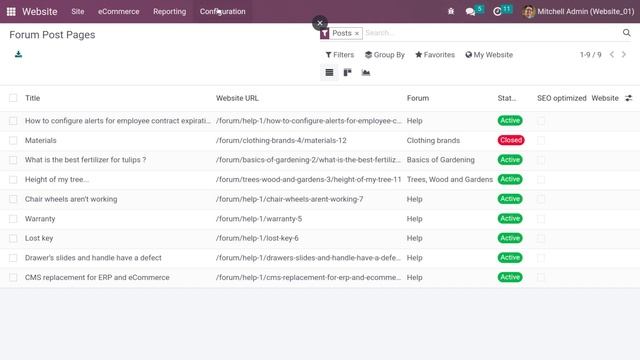Switch to graph view icon
The image size is (640, 360).
(366, 73)
